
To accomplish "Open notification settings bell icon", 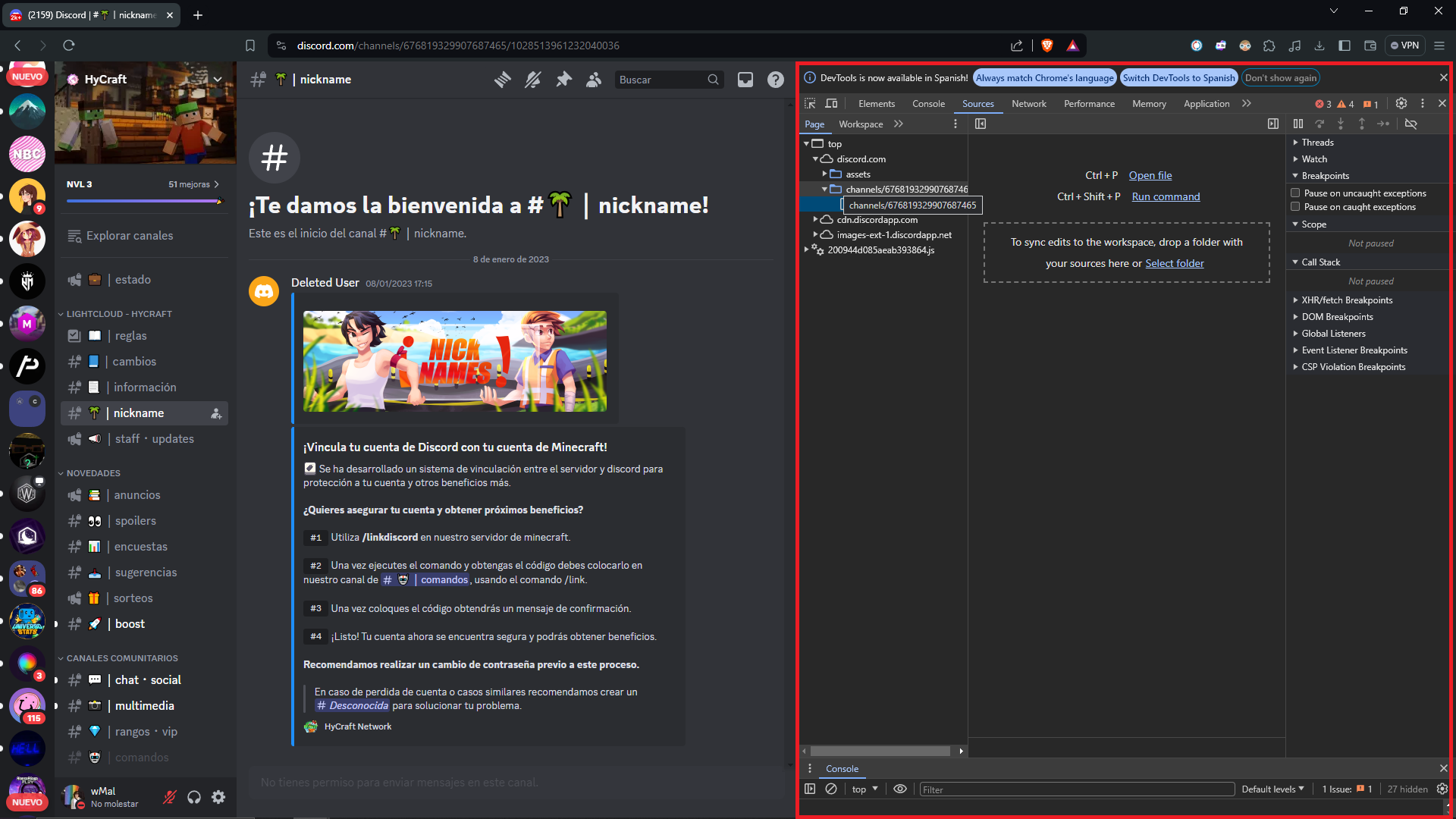I will pos(533,80).
